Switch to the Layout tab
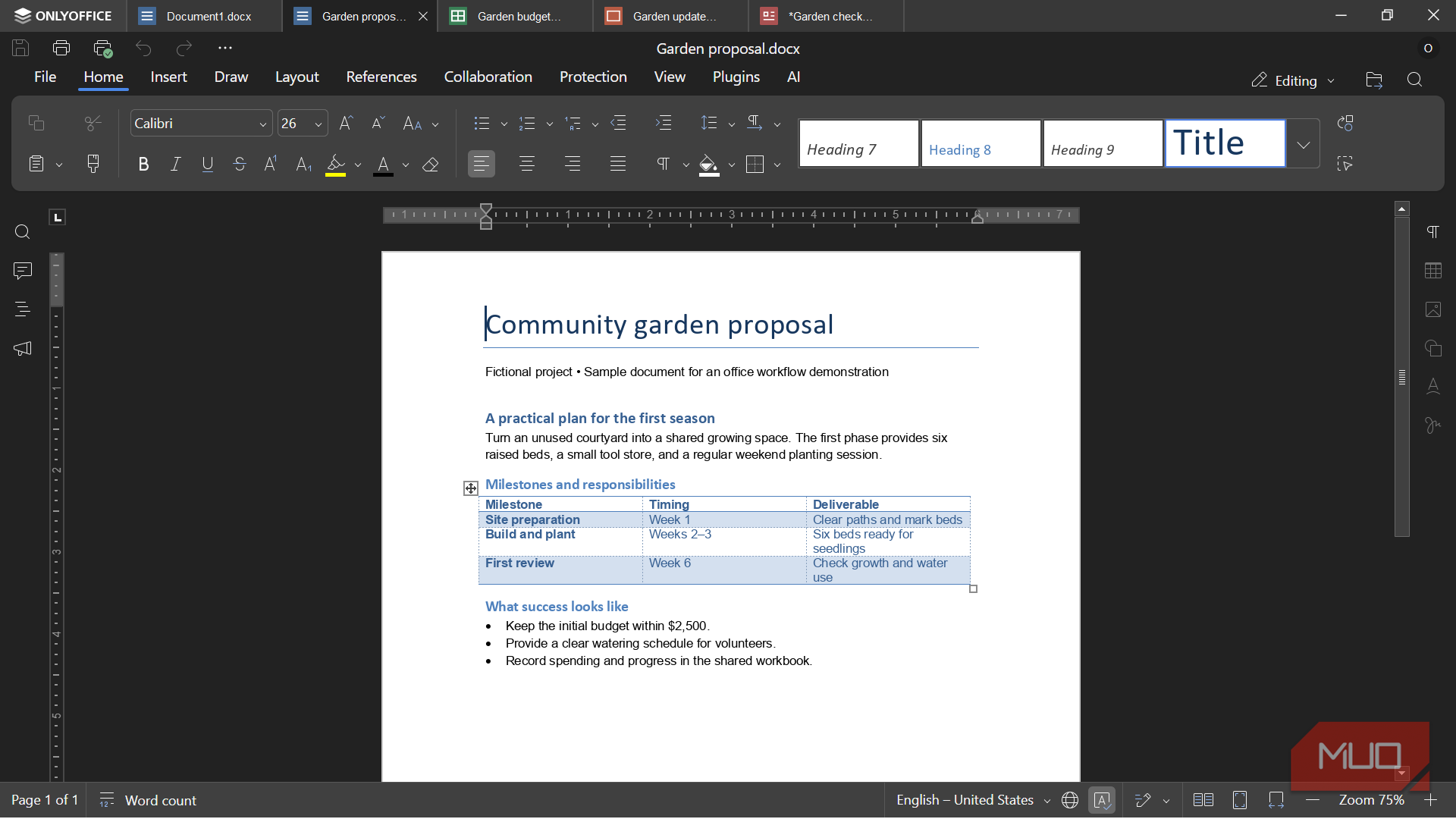The width and height of the screenshot is (1456, 819). [297, 77]
